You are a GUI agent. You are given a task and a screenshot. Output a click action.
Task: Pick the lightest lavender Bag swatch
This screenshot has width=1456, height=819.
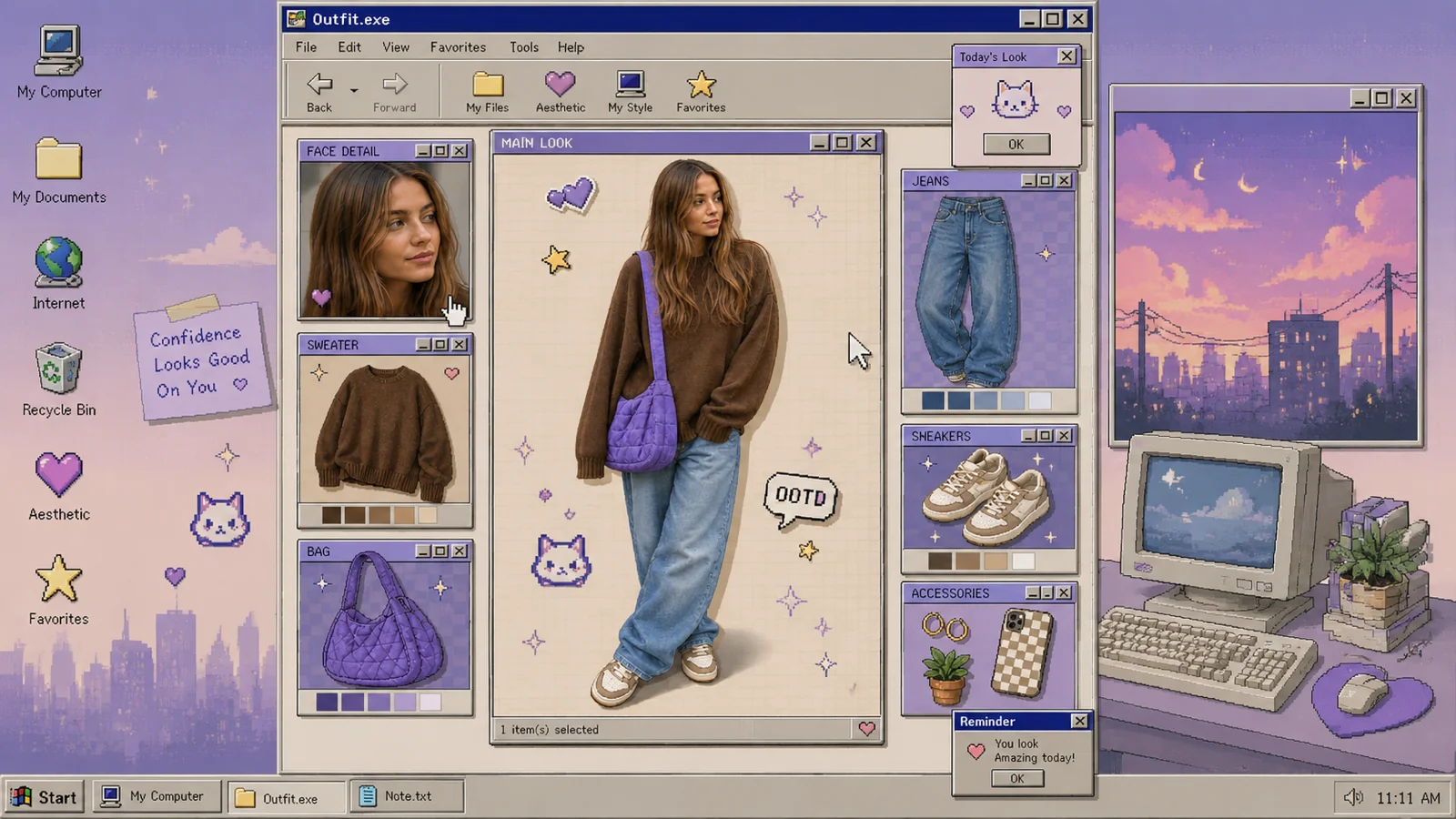[430, 702]
